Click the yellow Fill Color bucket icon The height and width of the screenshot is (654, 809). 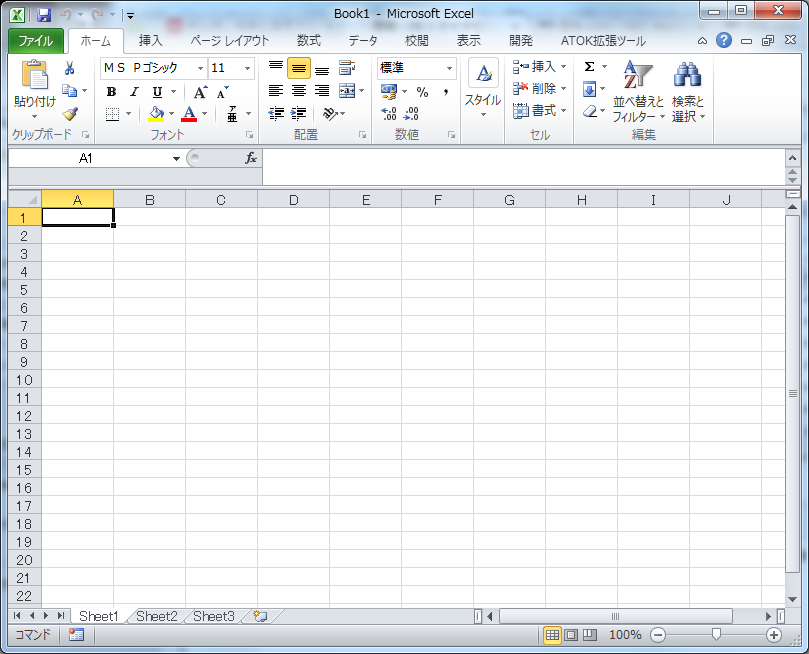coord(156,114)
